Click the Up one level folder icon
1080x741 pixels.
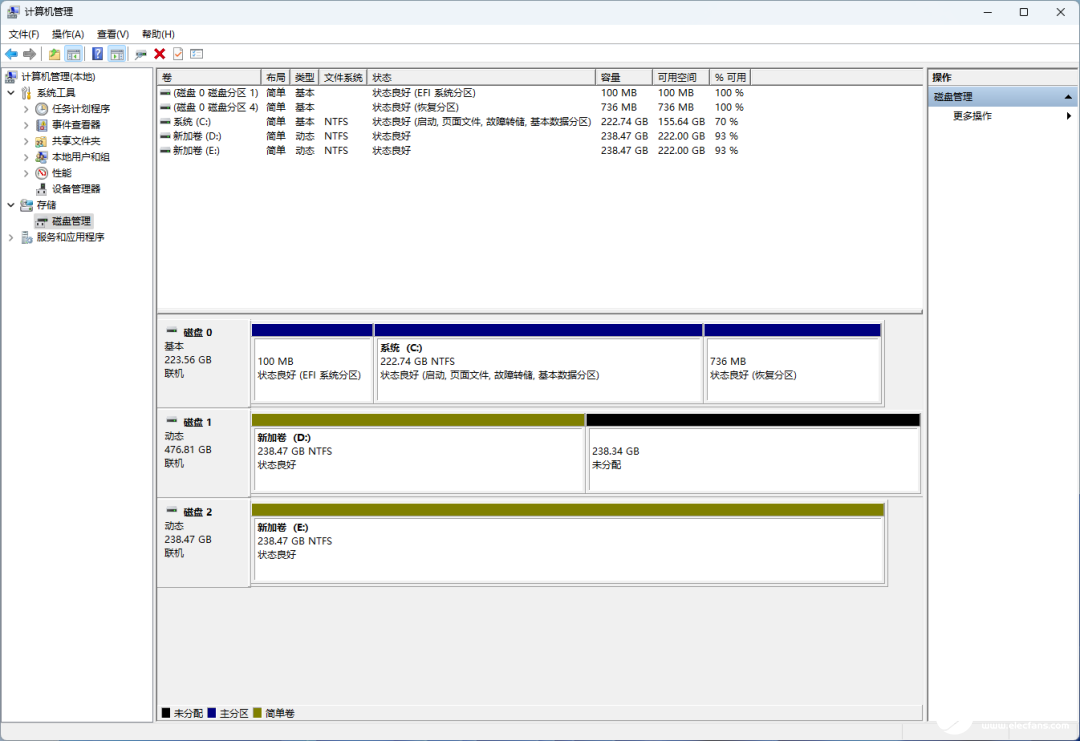click(54, 54)
